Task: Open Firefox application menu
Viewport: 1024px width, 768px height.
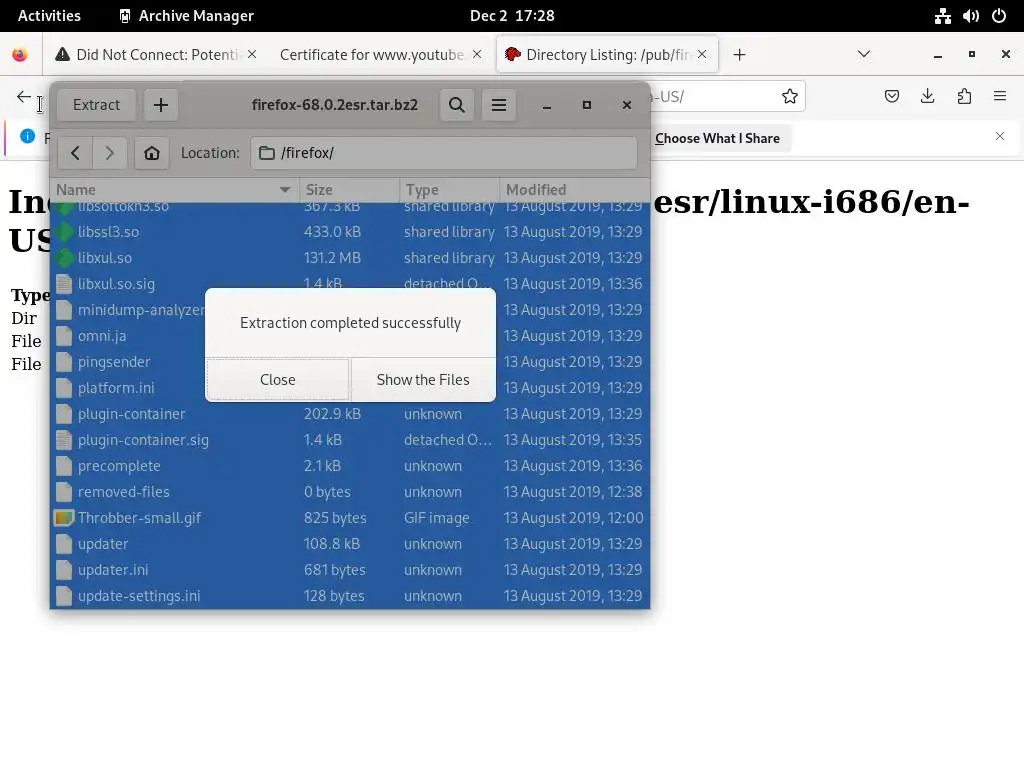Action: tap(1000, 97)
